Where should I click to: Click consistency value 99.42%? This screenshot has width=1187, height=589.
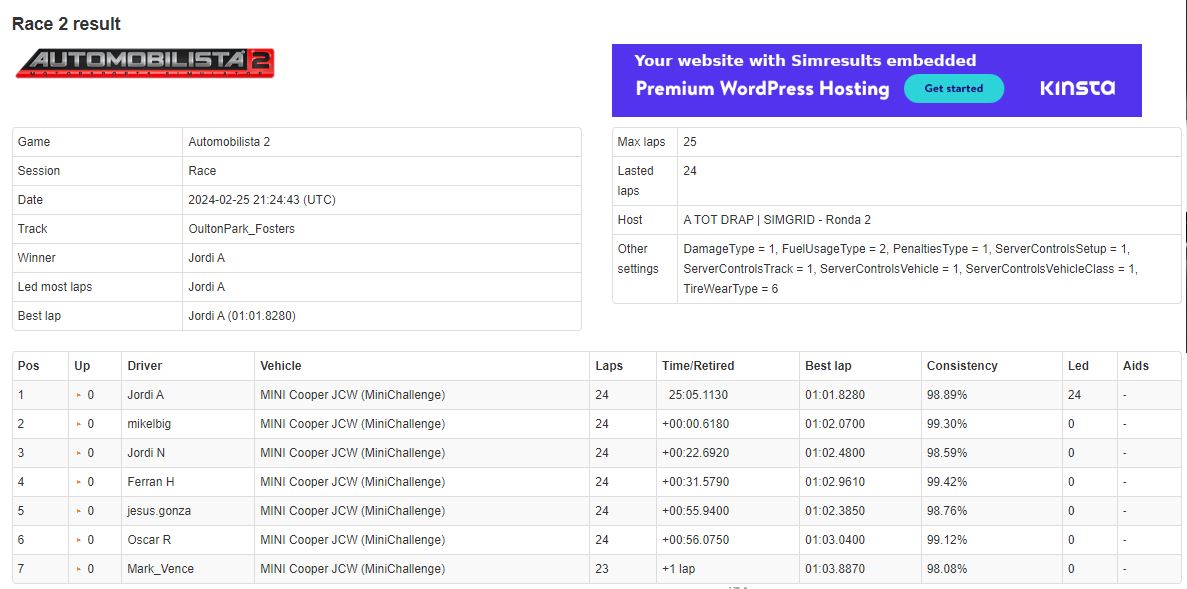click(x=947, y=481)
